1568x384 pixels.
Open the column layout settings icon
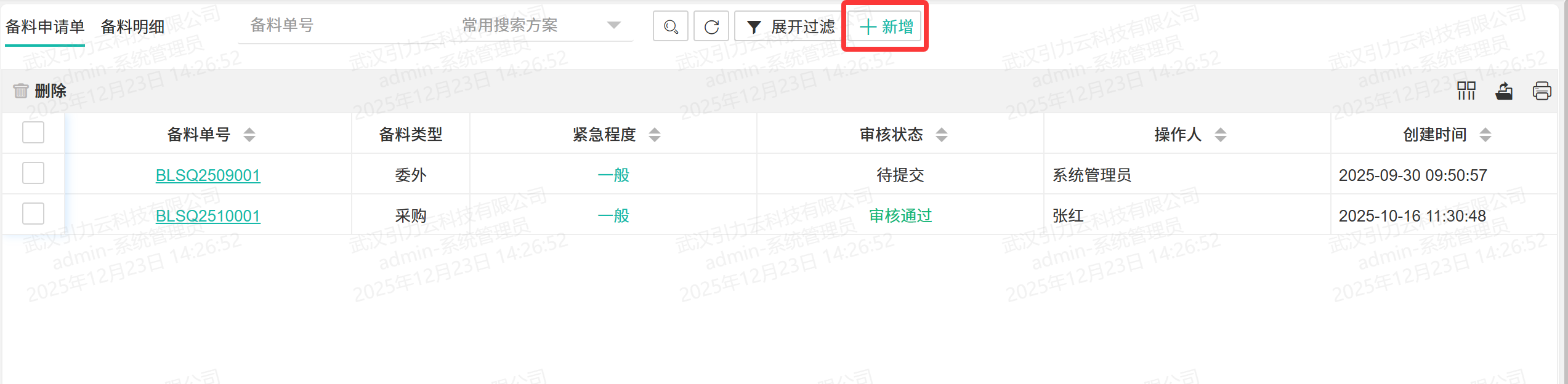(1466, 91)
